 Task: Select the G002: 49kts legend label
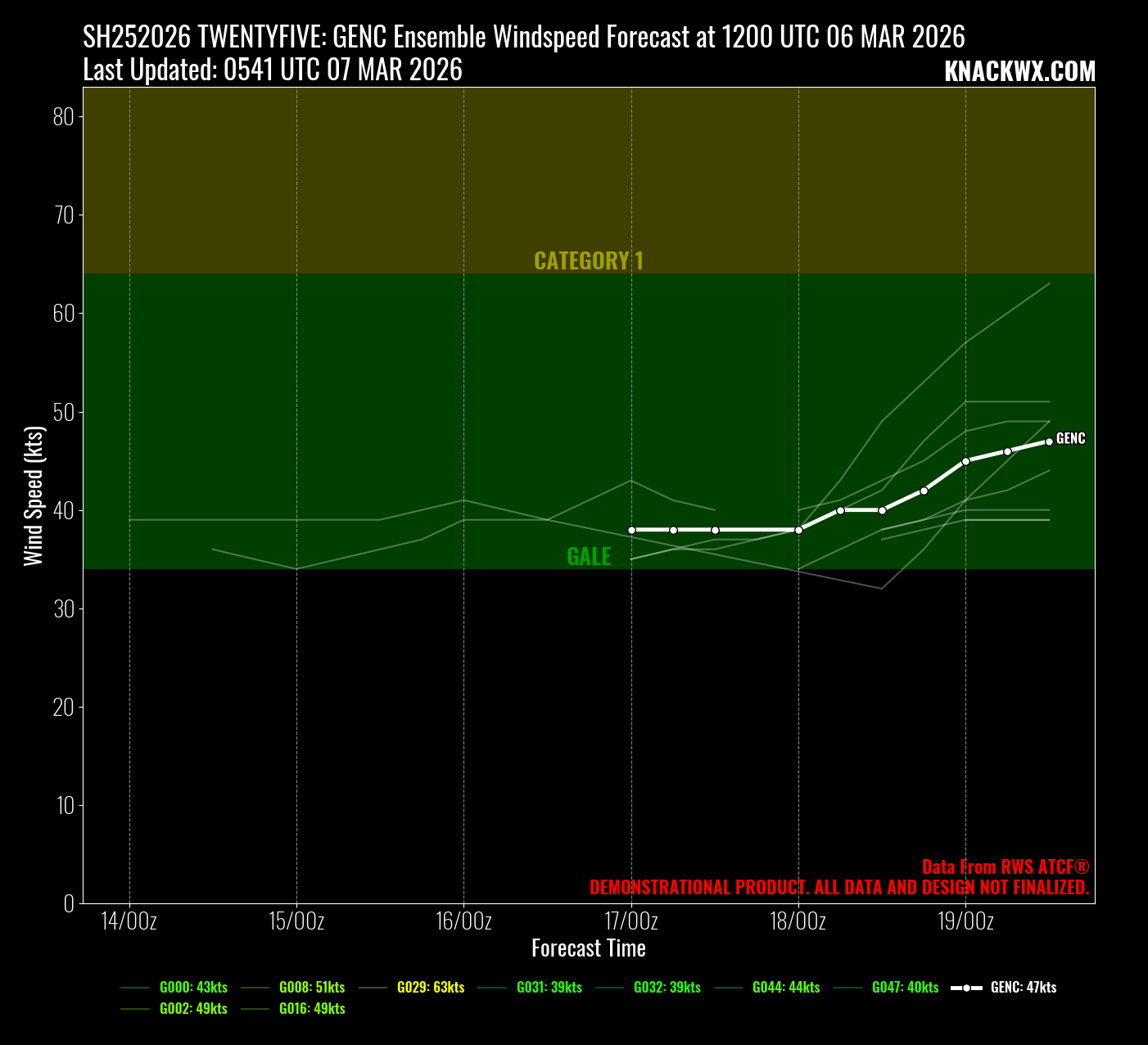click(193, 1009)
